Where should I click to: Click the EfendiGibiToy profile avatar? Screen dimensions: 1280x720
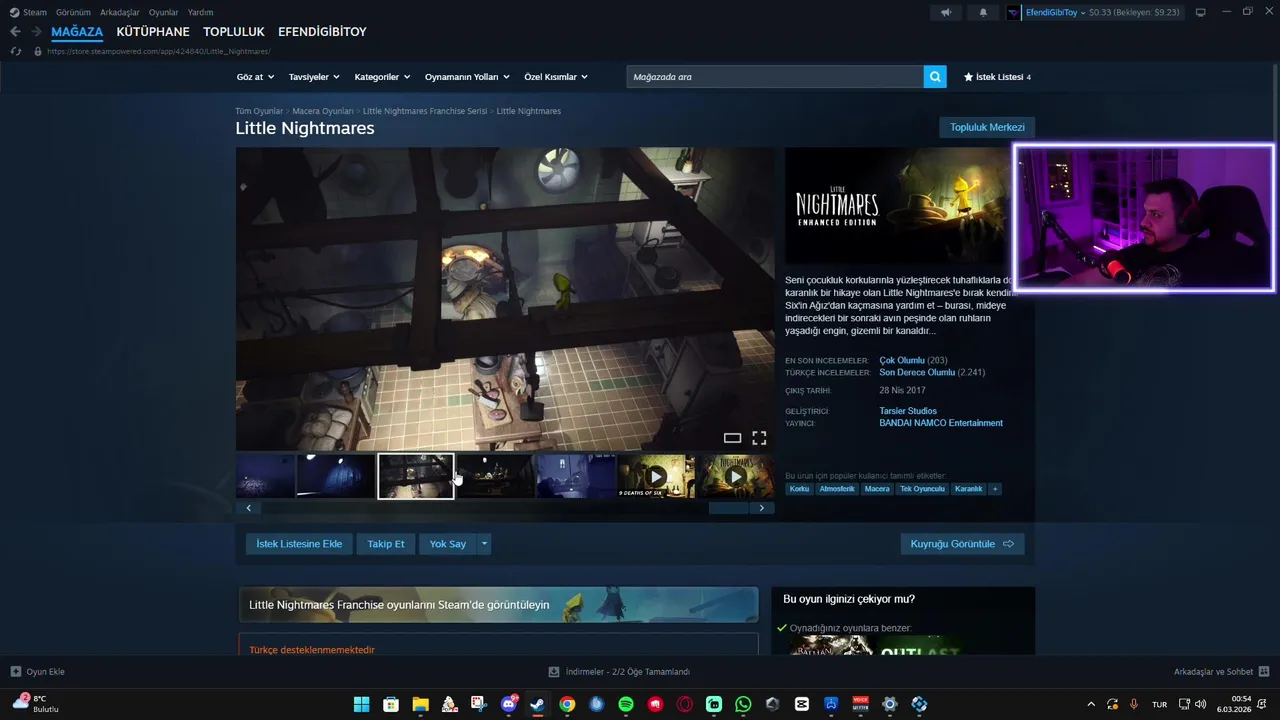(1014, 12)
